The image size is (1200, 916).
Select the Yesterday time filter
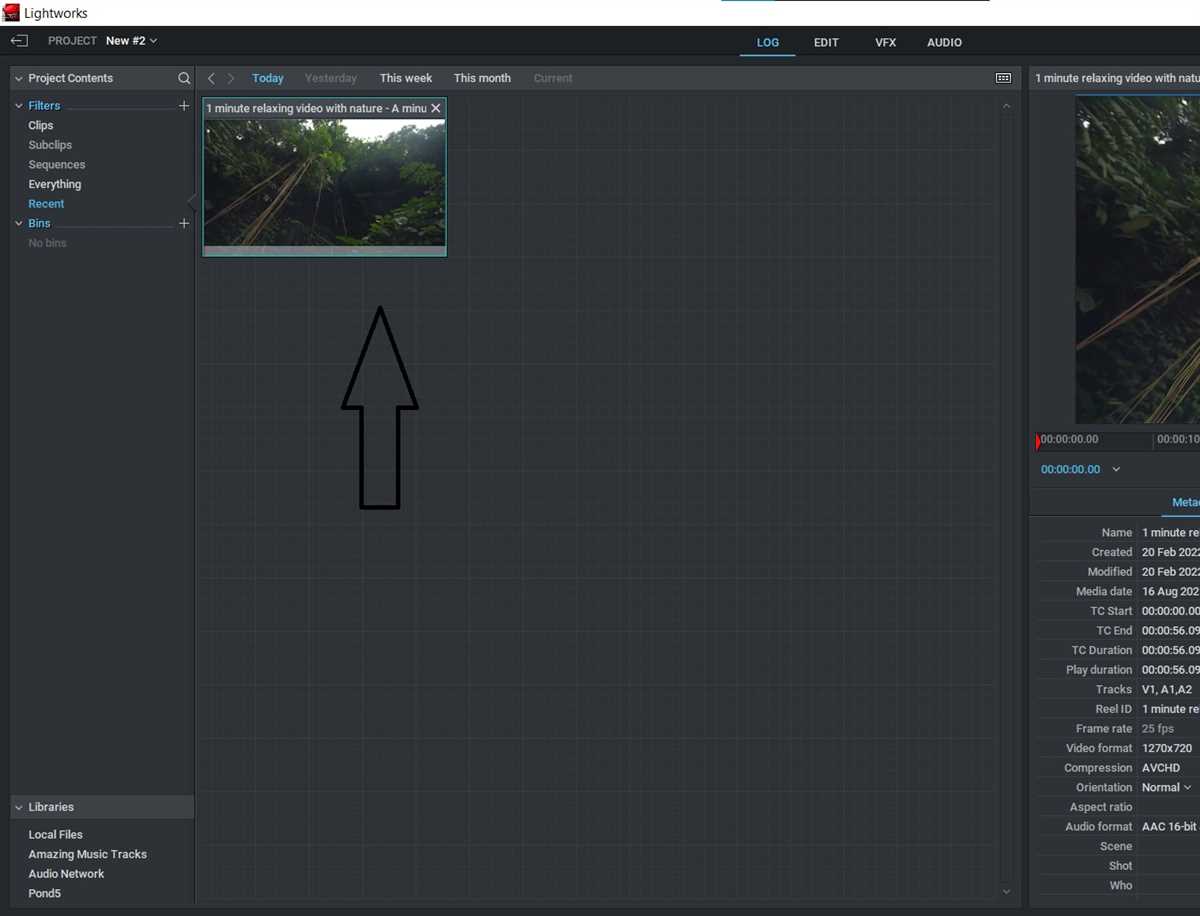(x=331, y=78)
